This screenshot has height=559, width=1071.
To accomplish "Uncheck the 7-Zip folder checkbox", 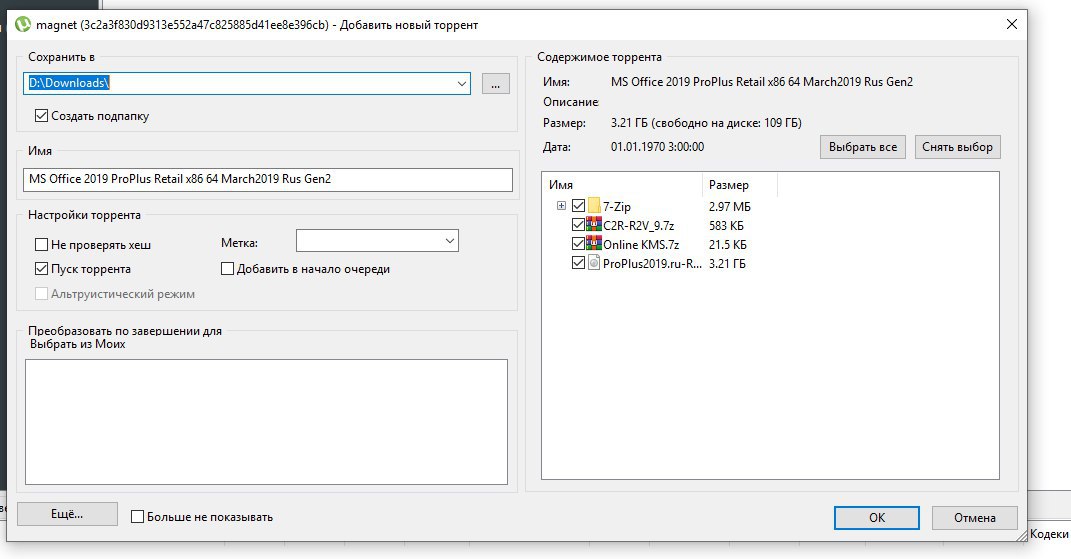I will [578, 206].
